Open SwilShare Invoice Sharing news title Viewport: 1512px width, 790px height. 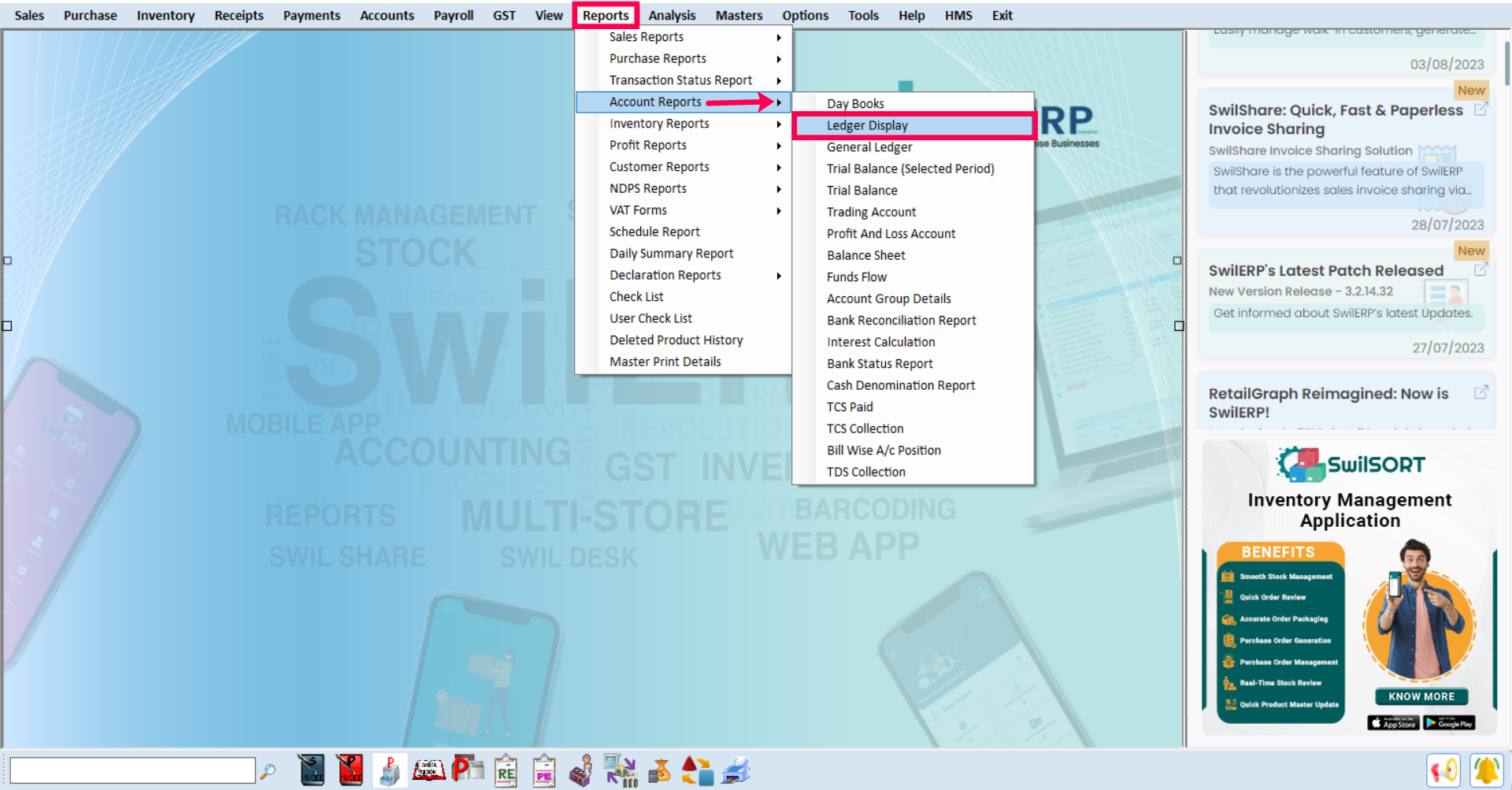tap(1336, 119)
